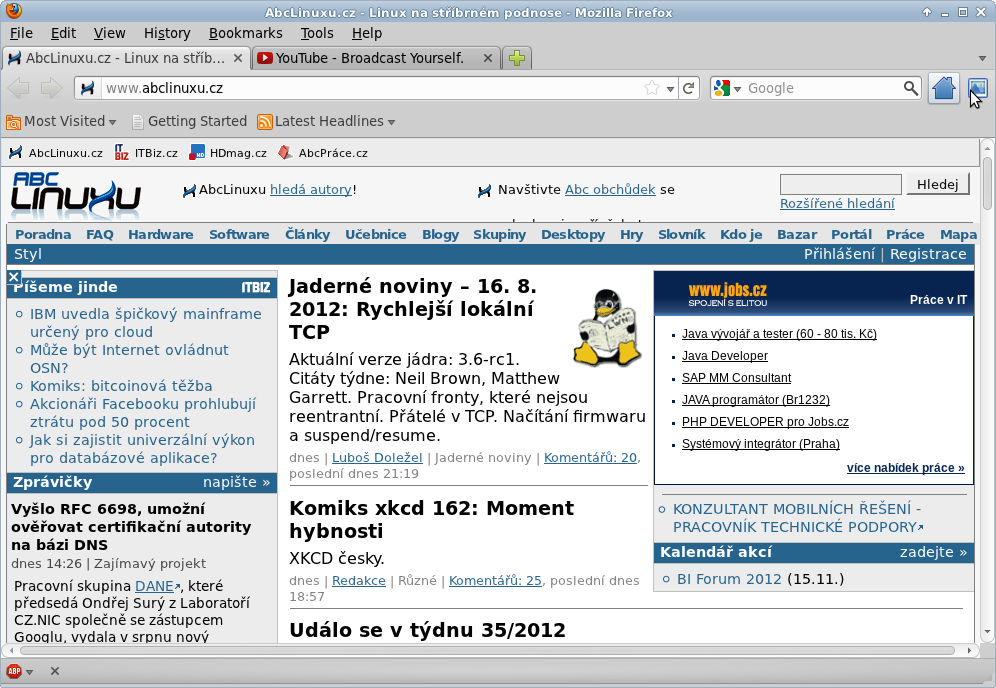This screenshot has width=996, height=688.
Task: Click the Back arrow button
Action: 18,88
